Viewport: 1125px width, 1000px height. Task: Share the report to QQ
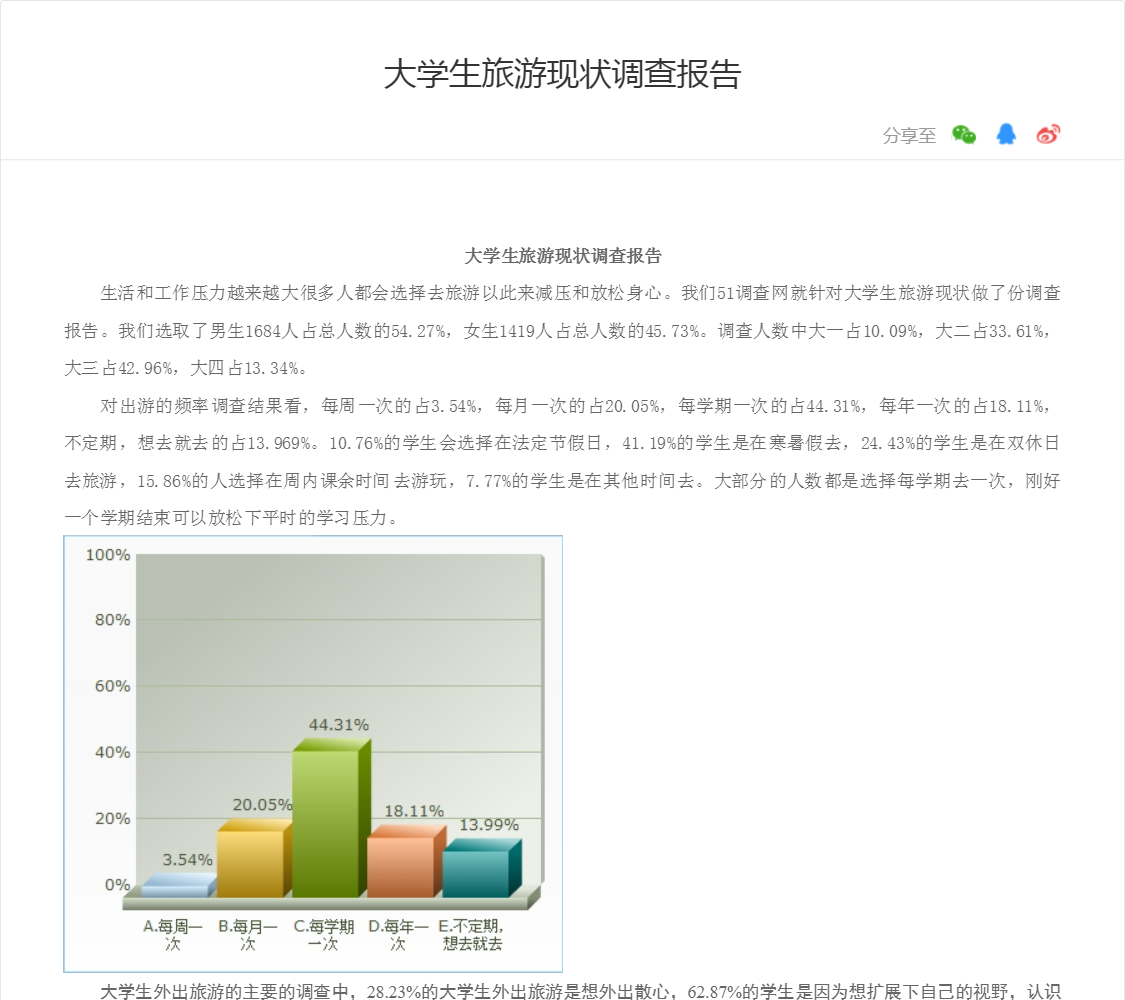click(1006, 134)
